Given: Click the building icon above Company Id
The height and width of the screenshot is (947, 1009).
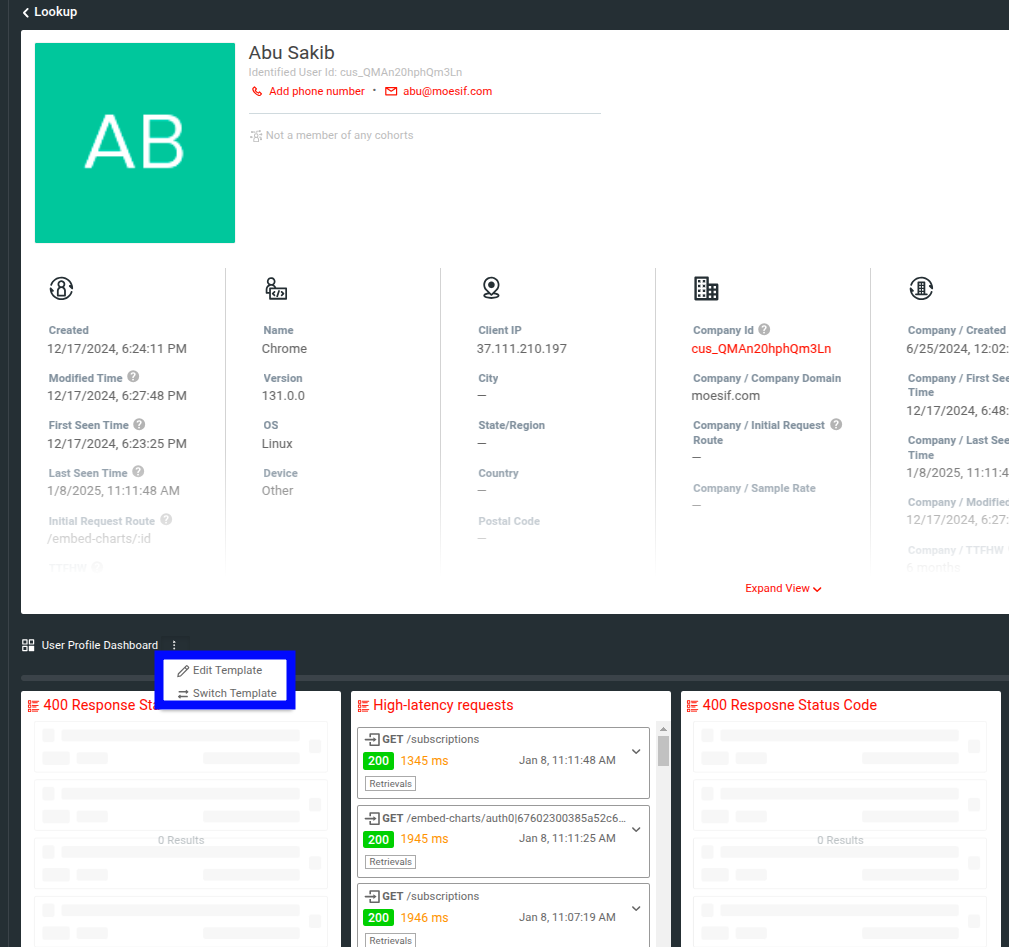Looking at the screenshot, I should pos(706,288).
